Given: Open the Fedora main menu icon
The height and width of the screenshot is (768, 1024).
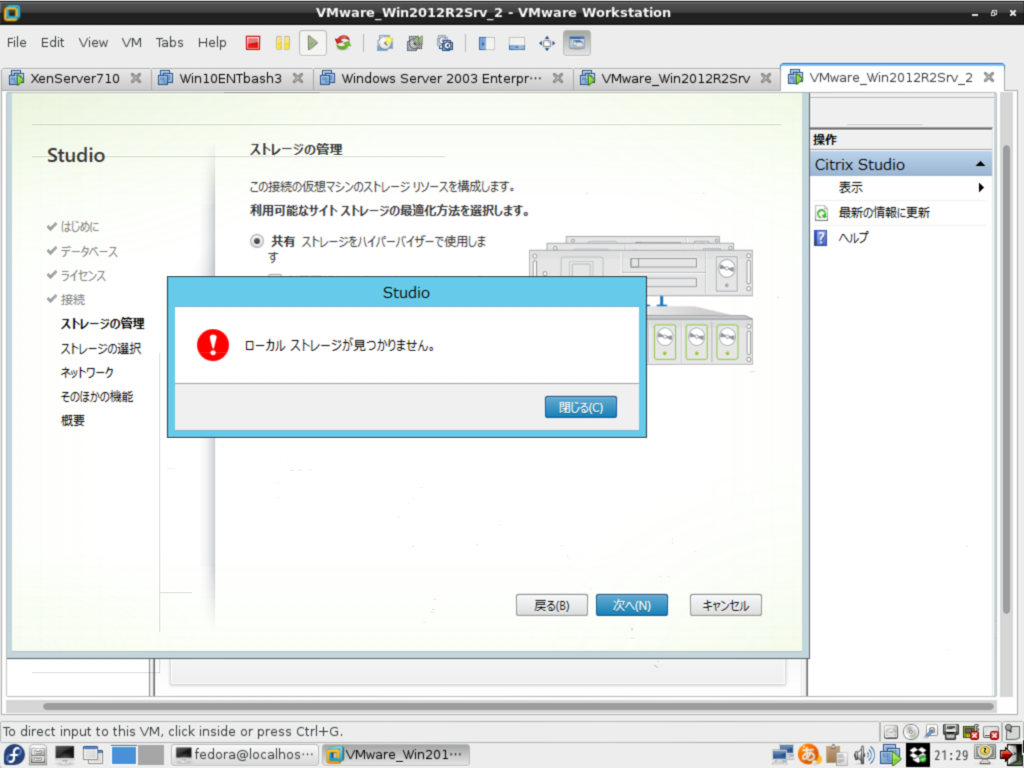Looking at the screenshot, I should point(13,754).
